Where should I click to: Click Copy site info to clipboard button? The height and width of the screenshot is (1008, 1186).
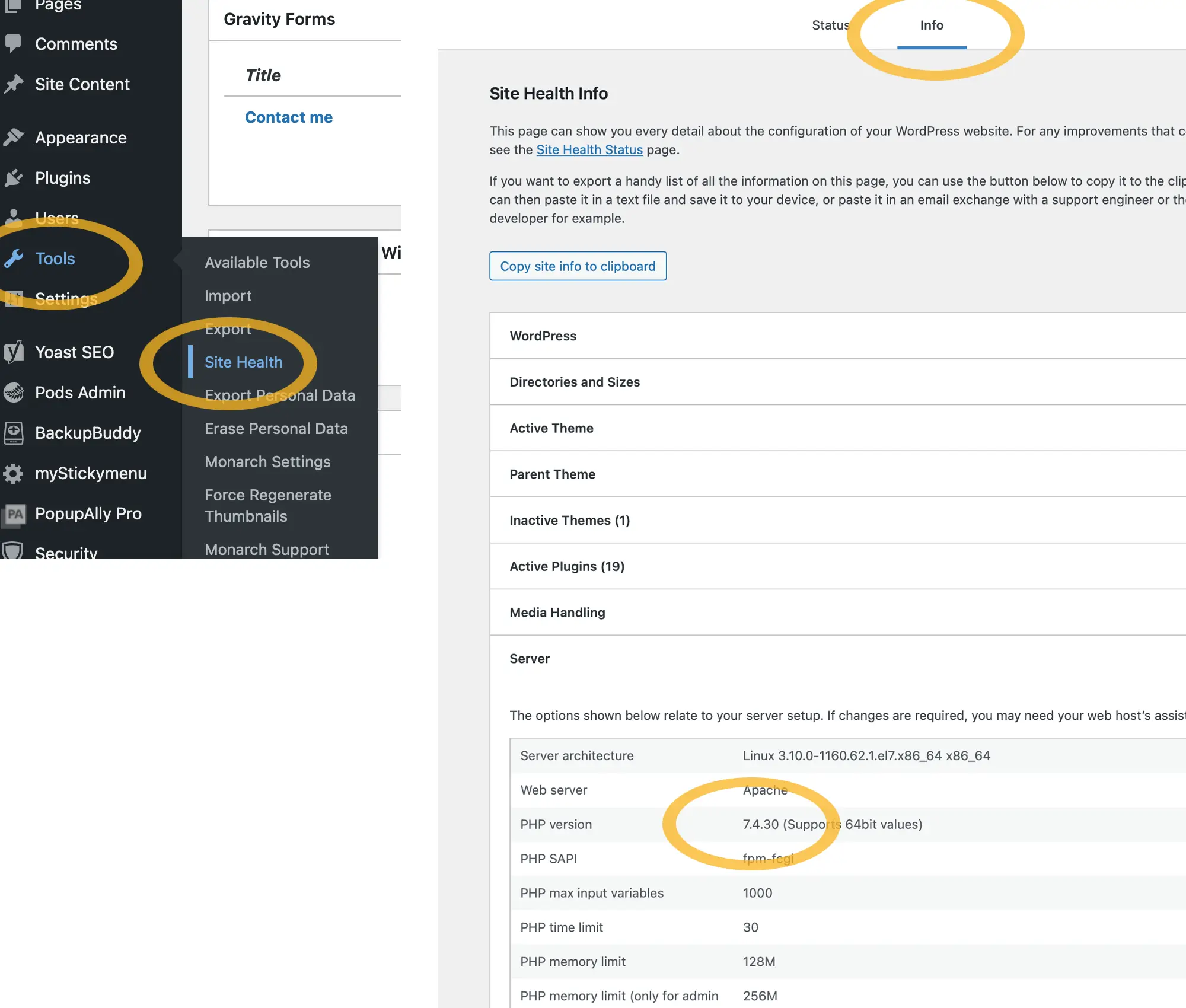578,266
